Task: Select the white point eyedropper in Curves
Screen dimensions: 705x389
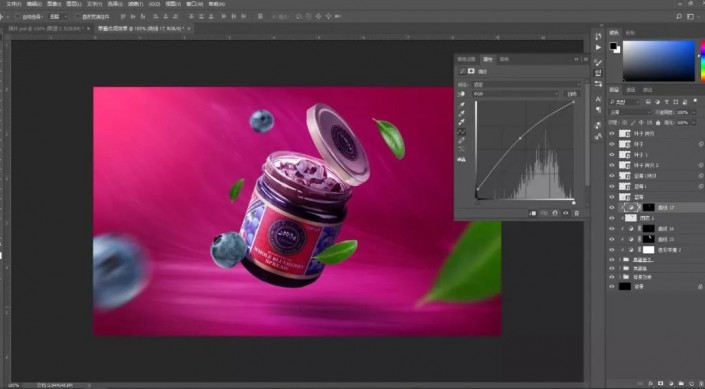Action: click(462, 122)
